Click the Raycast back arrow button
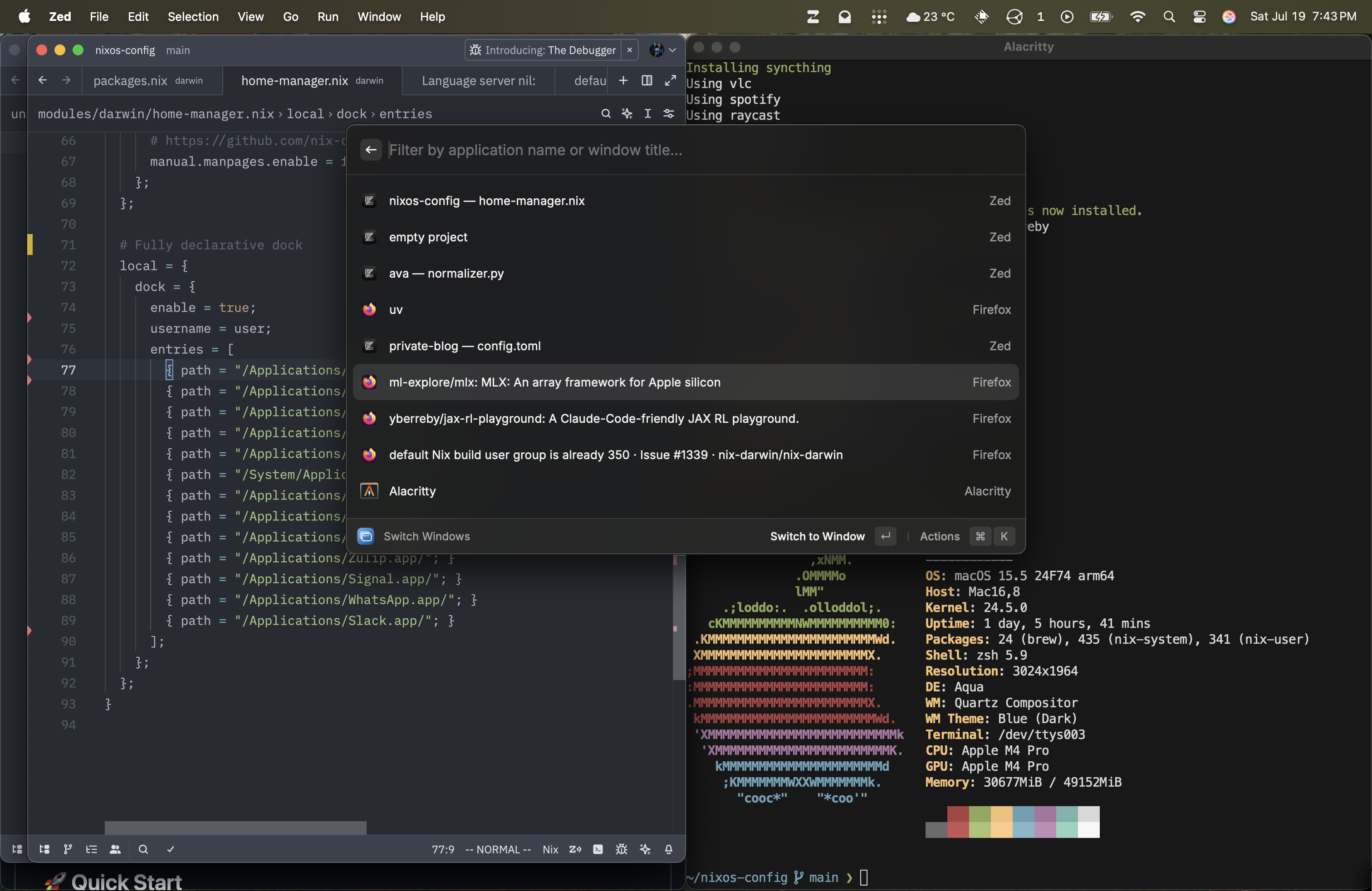This screenshot has height=891, width=1372. tap(371, 150)
